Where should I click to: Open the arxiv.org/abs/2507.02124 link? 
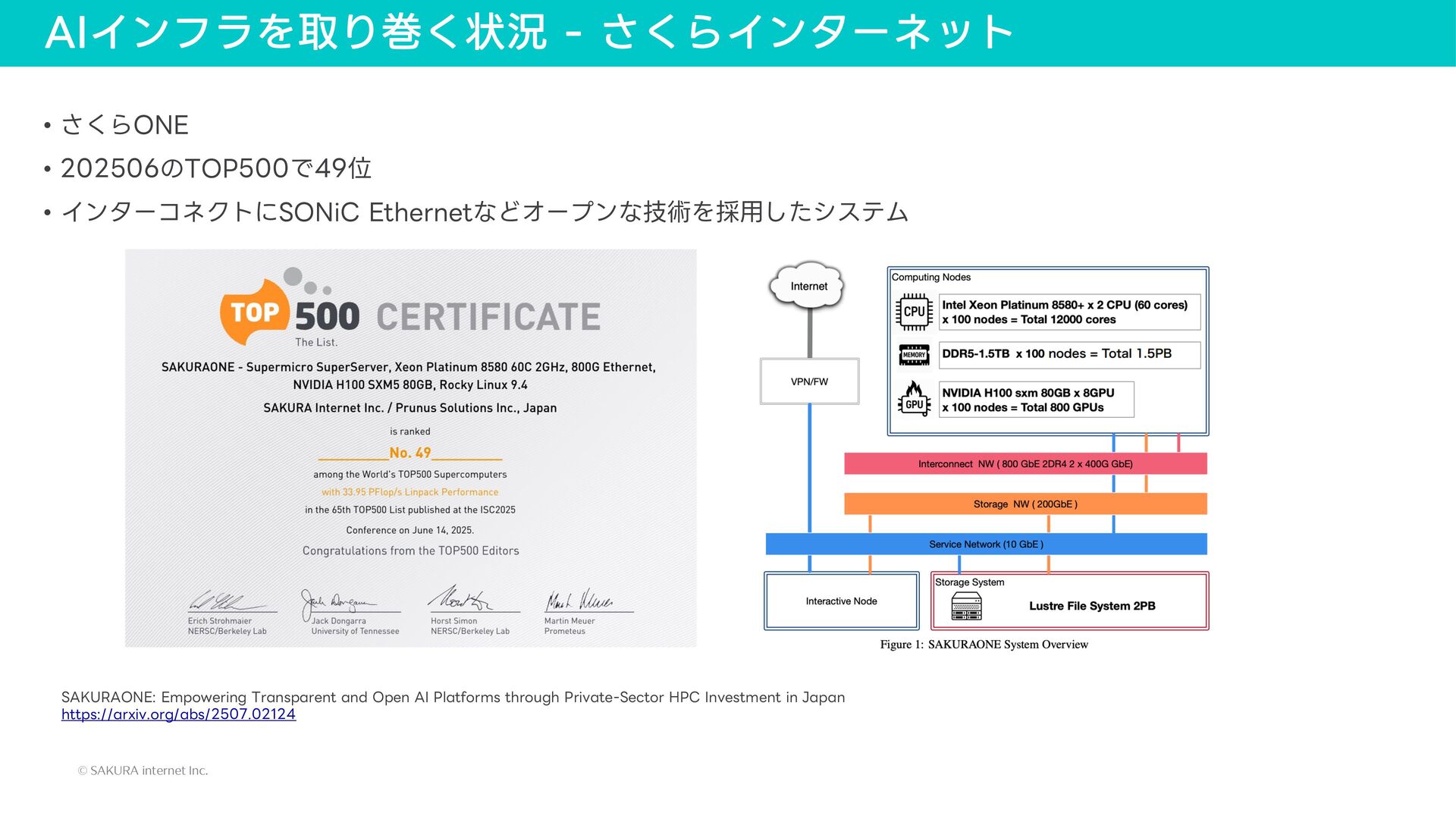click(x=178, y=714)
